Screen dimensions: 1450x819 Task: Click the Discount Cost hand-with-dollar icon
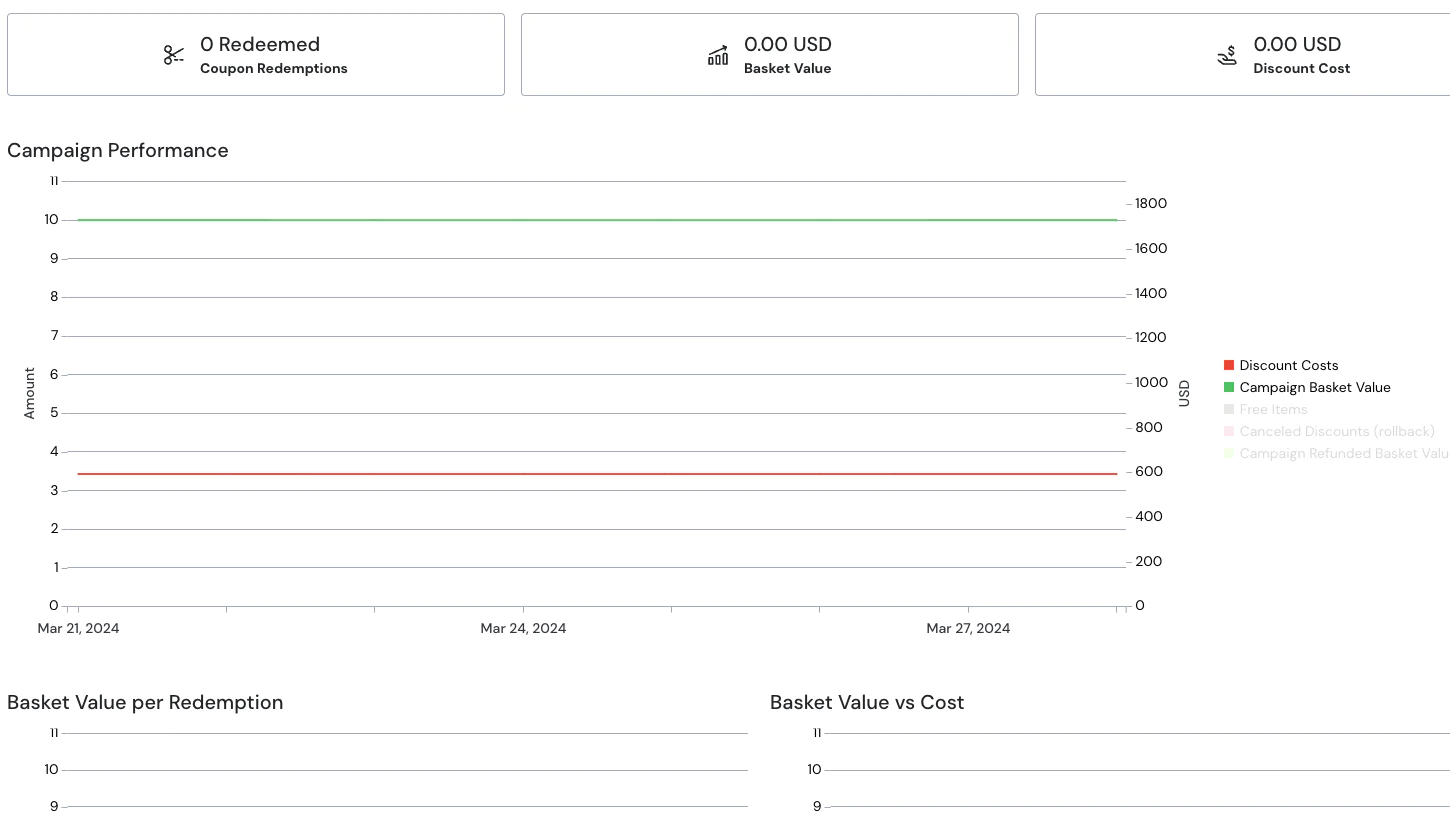click(1227, 56)
